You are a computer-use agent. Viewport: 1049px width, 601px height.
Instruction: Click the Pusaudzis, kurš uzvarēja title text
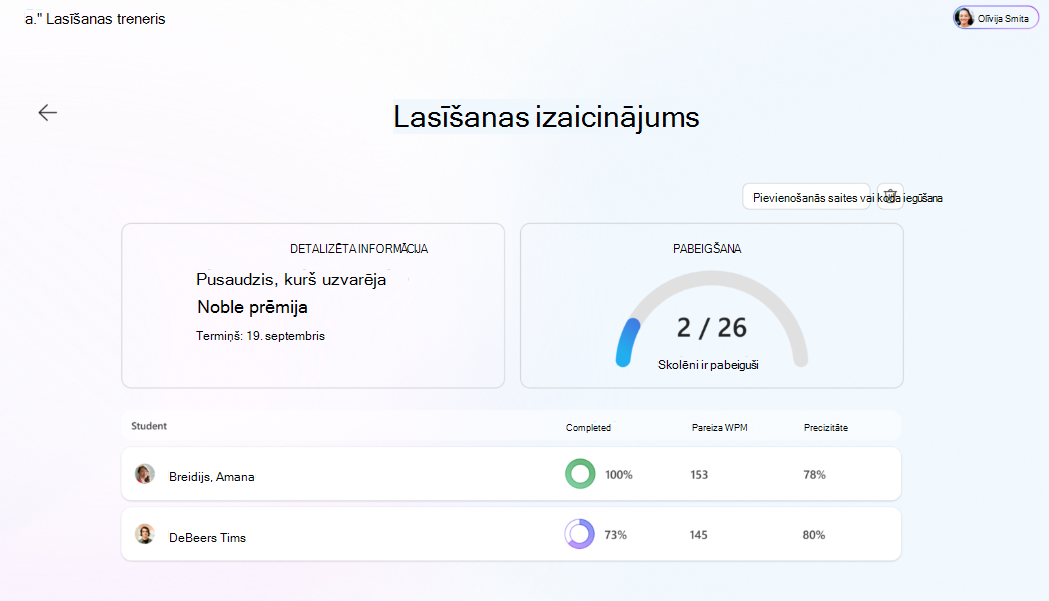tap(291, 279)
